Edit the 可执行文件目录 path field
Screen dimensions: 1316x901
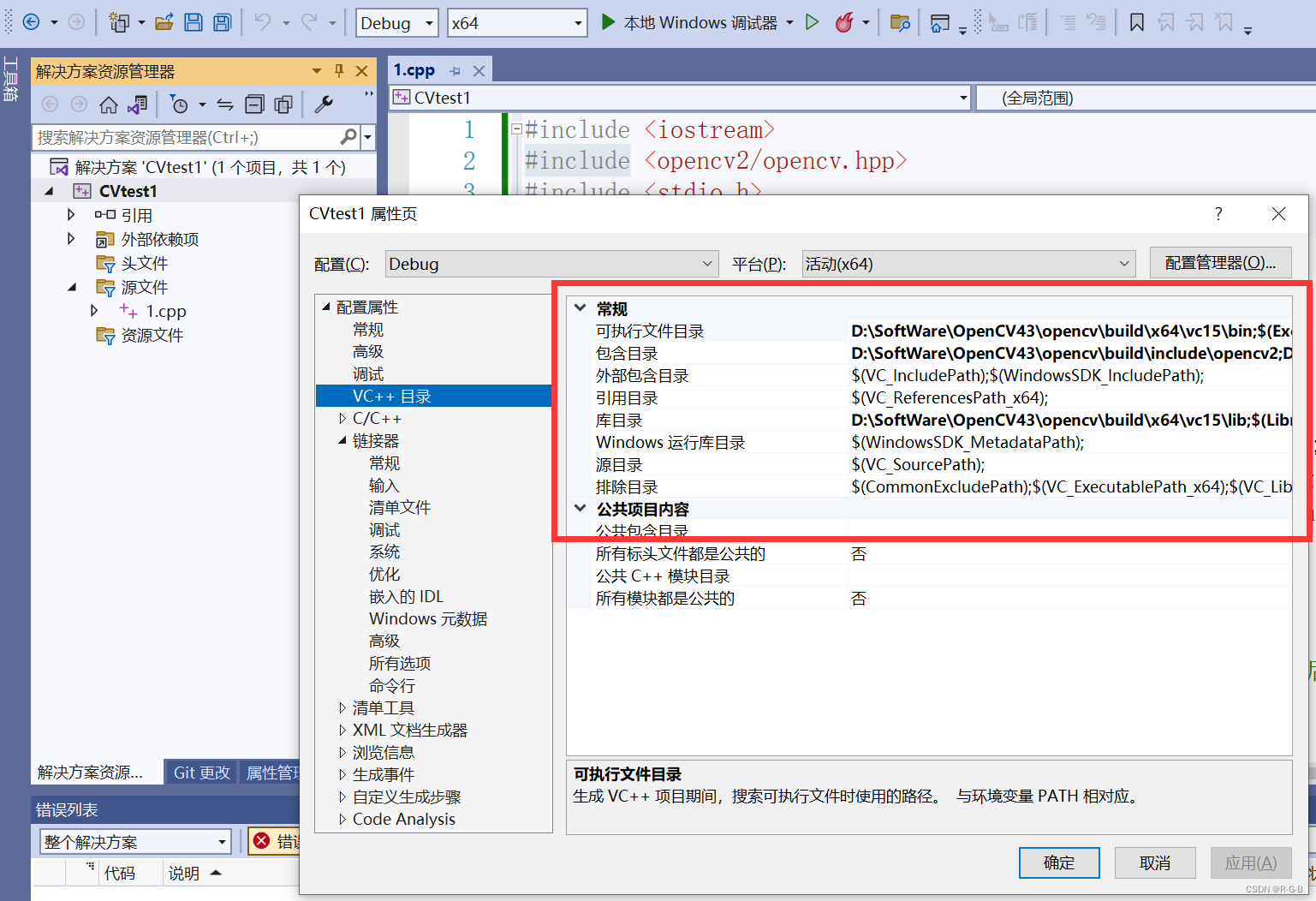(x=1027, y=330)
